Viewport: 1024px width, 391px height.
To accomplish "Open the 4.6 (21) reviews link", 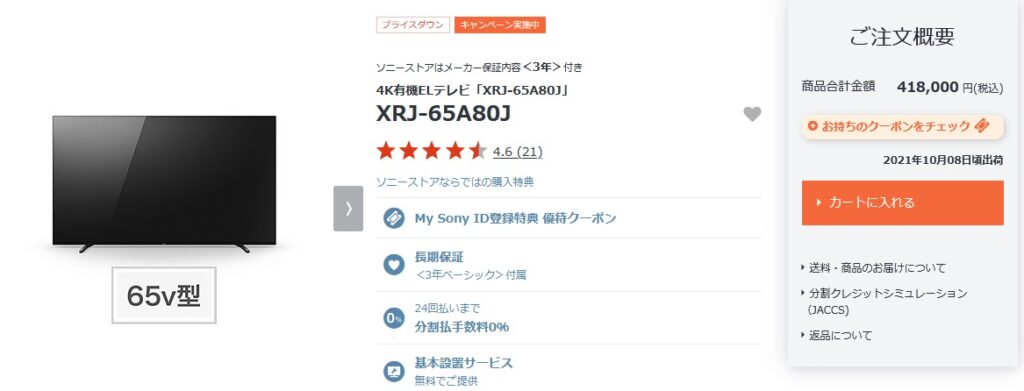I will pos(517,152).
